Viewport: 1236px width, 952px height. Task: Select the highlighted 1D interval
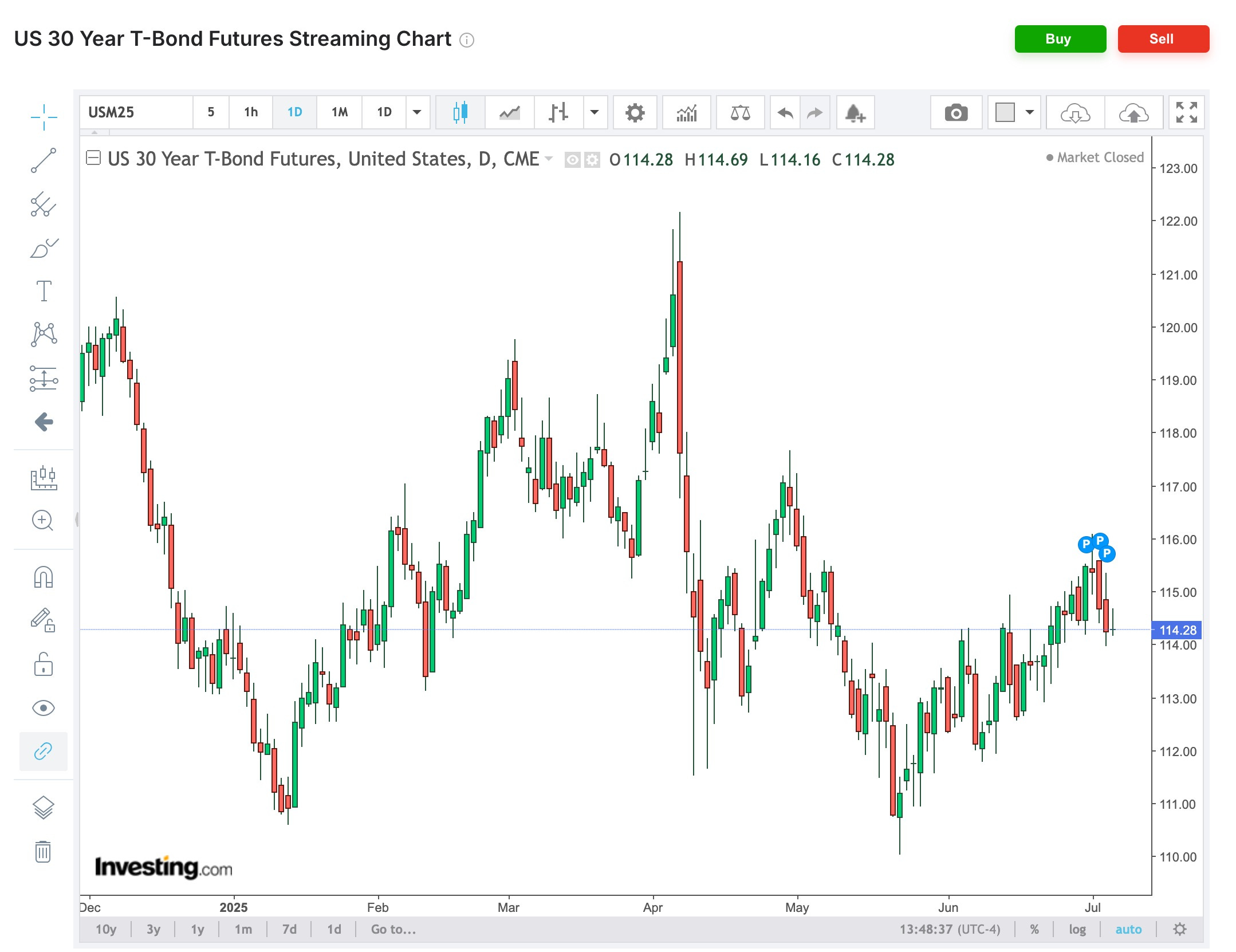(294, 112)
